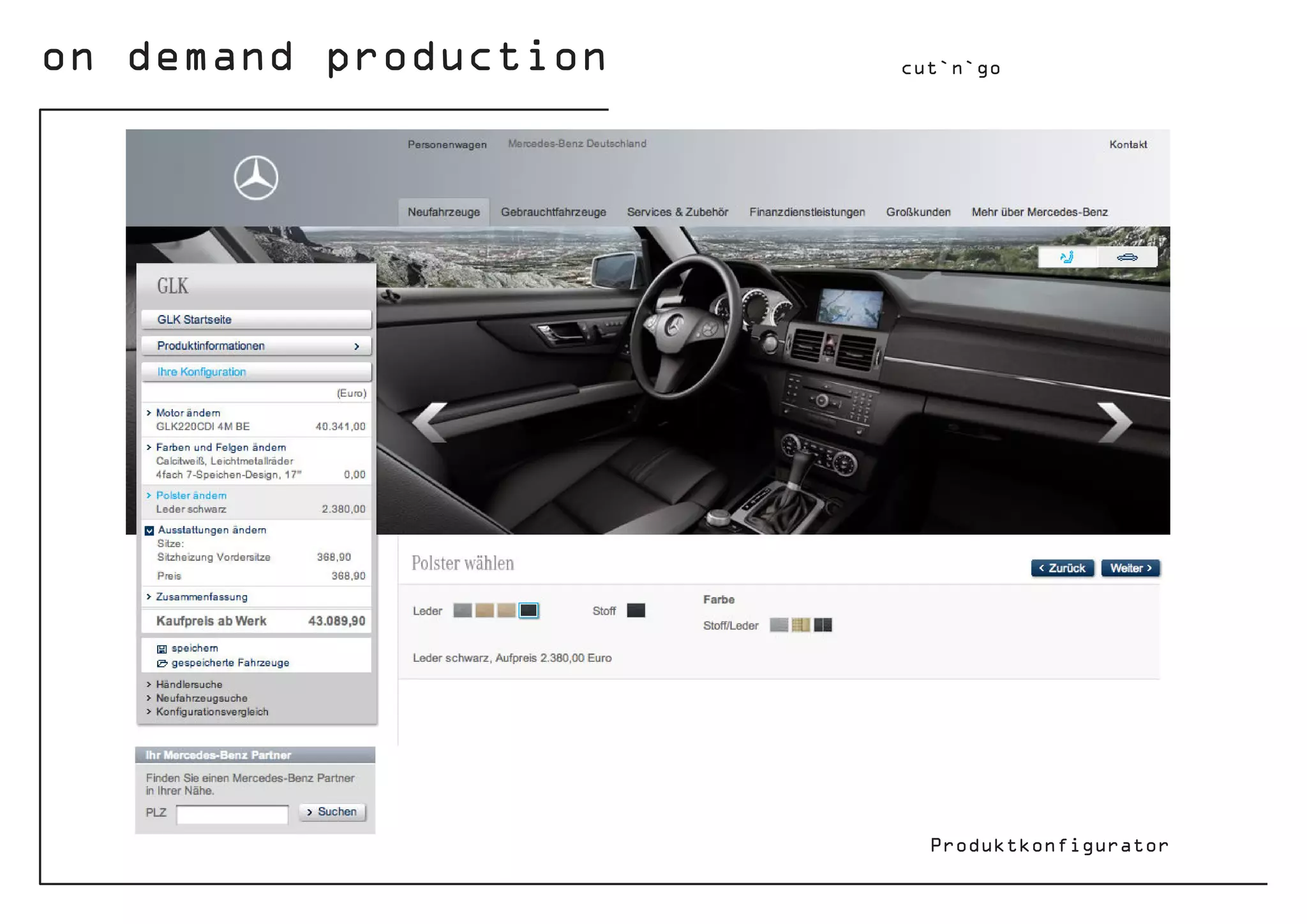Switch to exterior car view icon
The image size is (1307, 924).
[1127, 257]
